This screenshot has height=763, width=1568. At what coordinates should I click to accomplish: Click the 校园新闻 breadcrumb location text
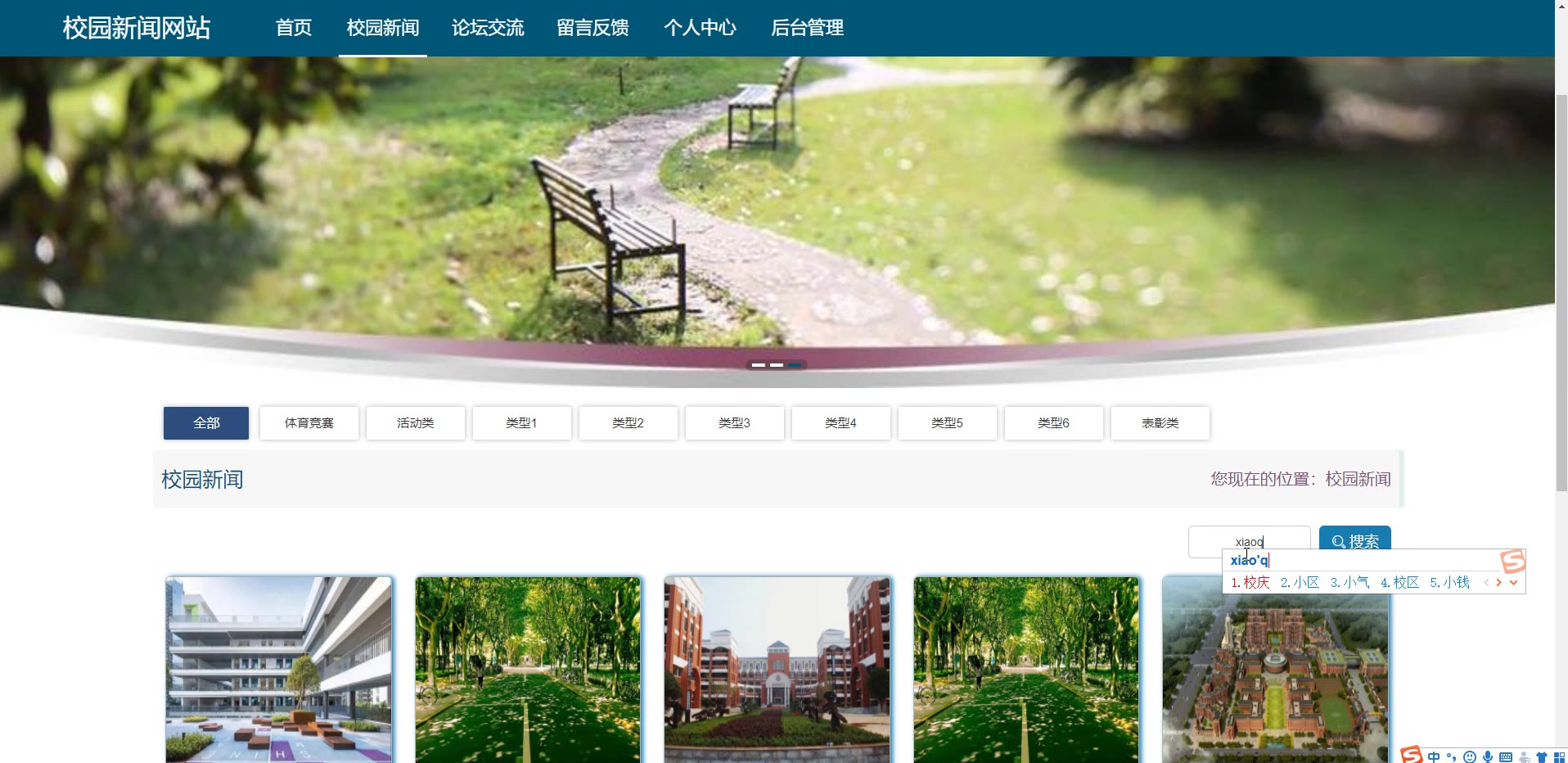(1358, 479)
